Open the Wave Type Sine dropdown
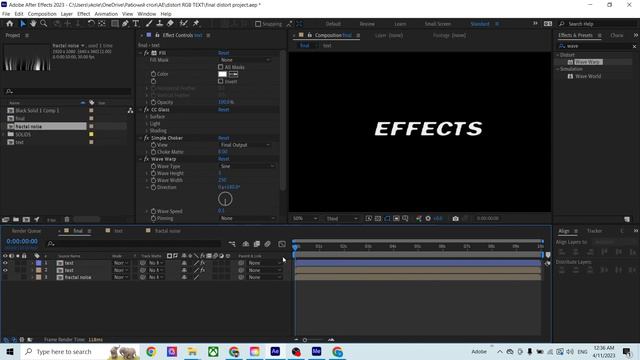The image size is (640, 360). tap(247, 166)
